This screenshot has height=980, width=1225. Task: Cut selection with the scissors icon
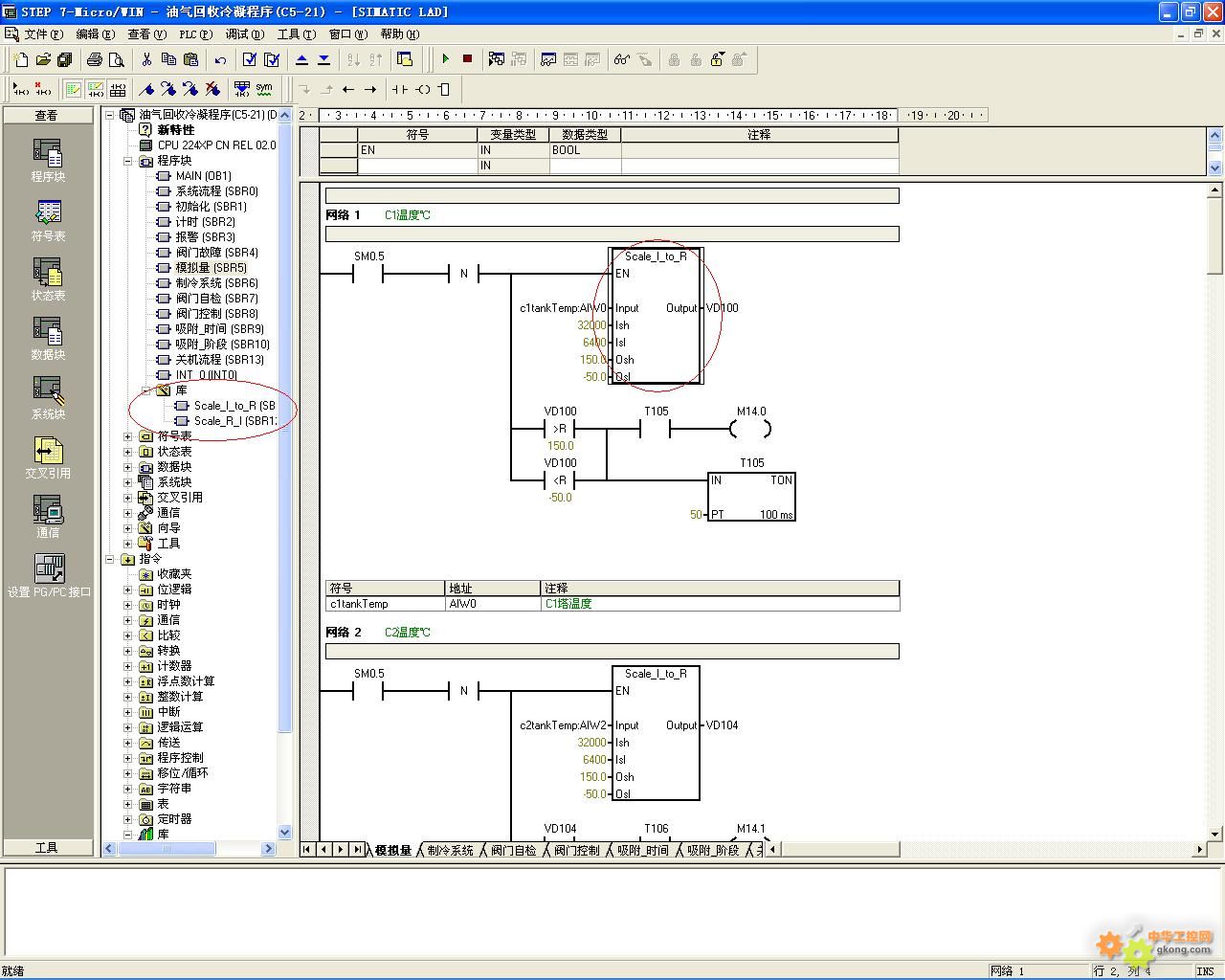146,59
